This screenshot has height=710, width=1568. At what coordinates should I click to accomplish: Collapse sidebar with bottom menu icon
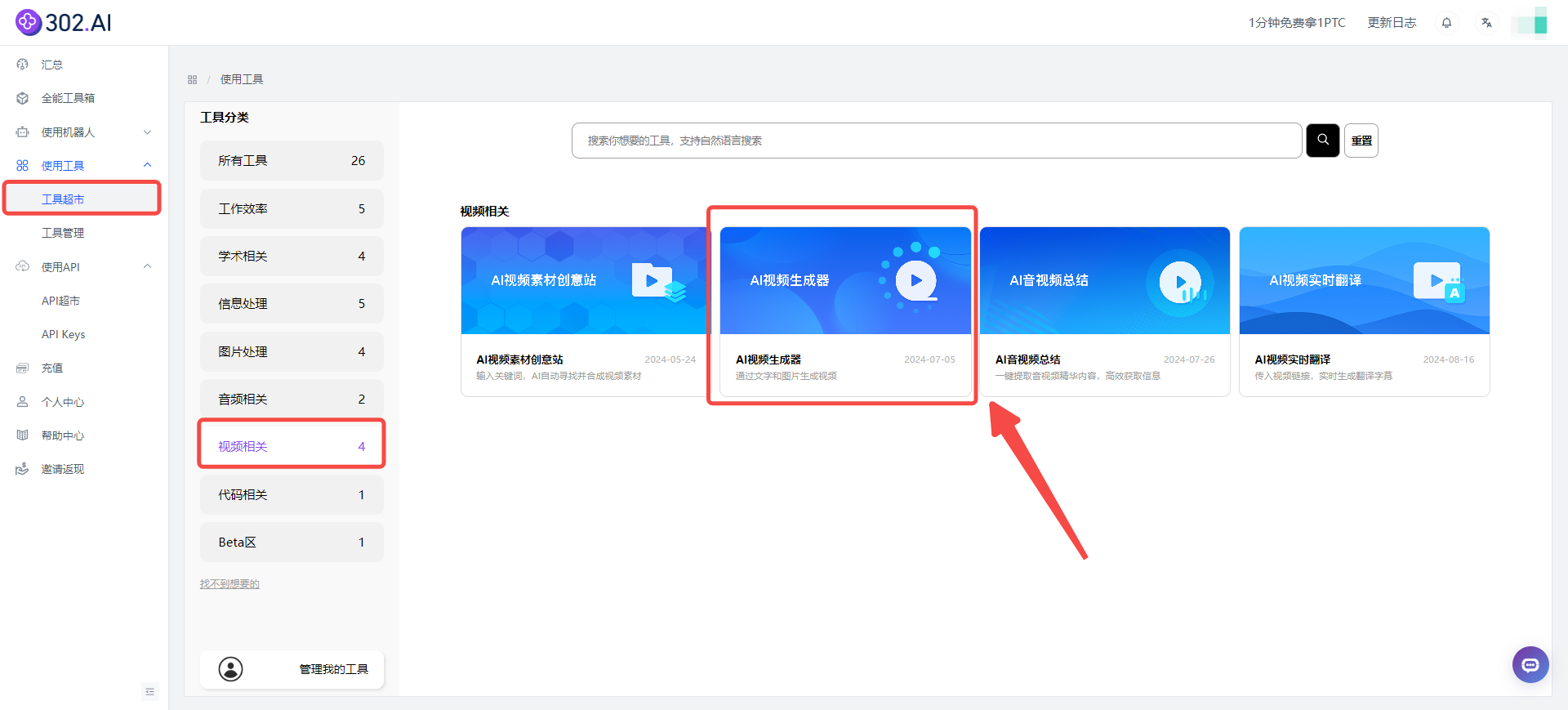(x=150, y=691)
